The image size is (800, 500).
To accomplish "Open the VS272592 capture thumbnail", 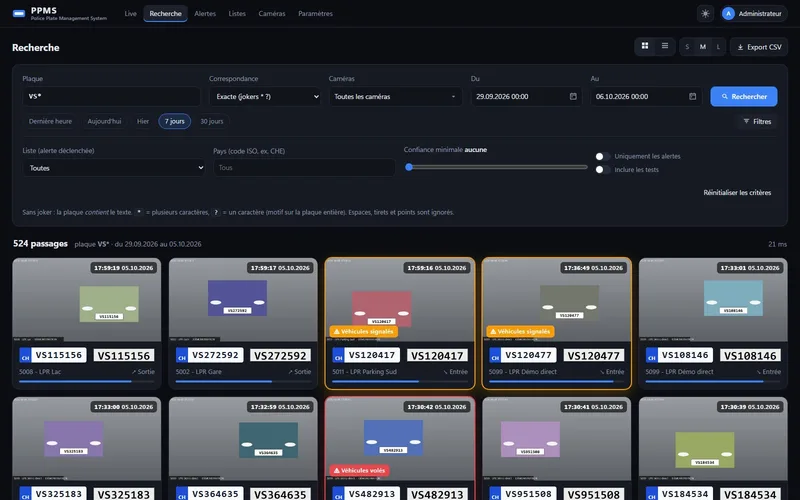I will 243,300.
